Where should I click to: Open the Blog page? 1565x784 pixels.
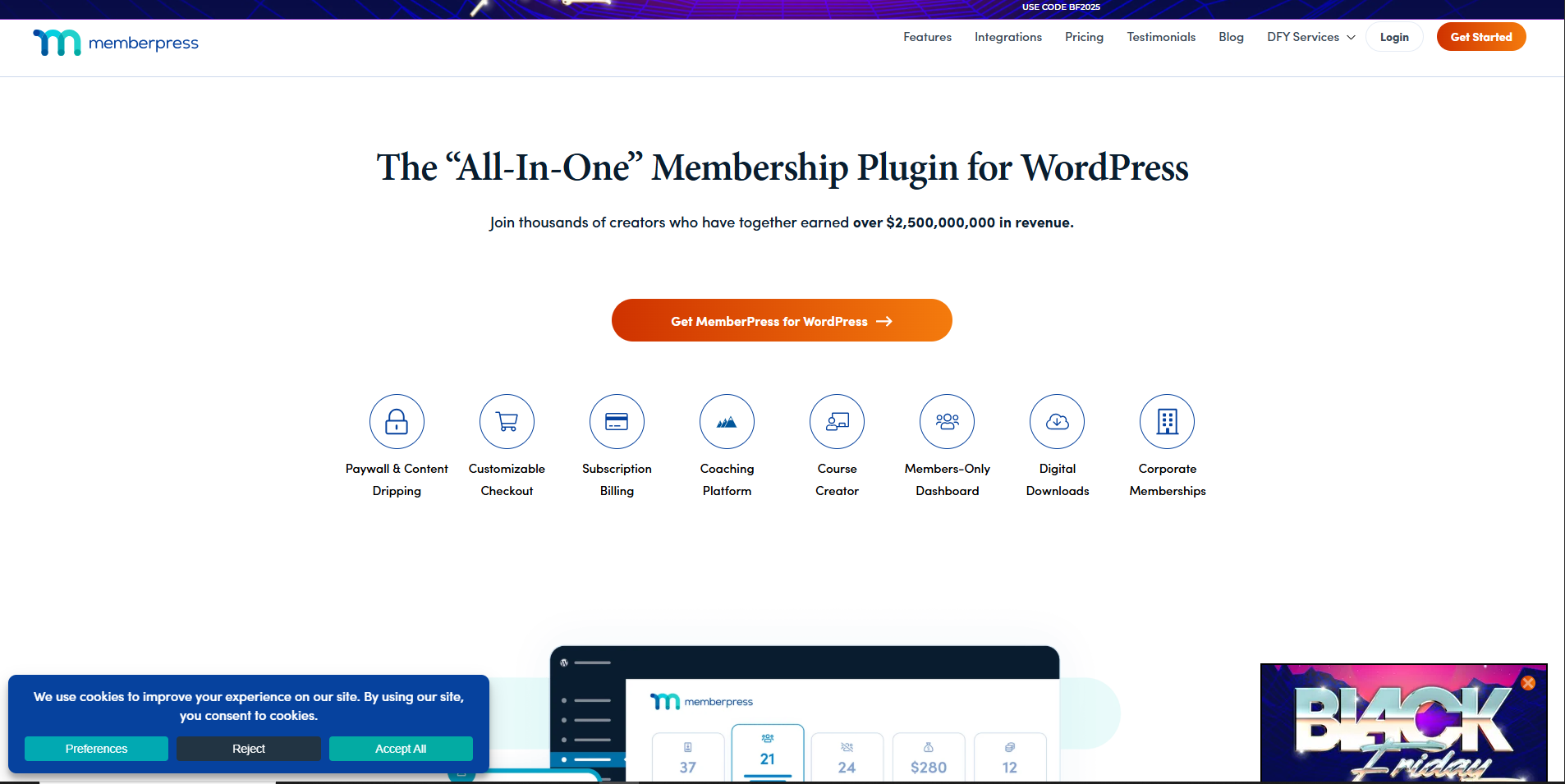(1231, 37)
